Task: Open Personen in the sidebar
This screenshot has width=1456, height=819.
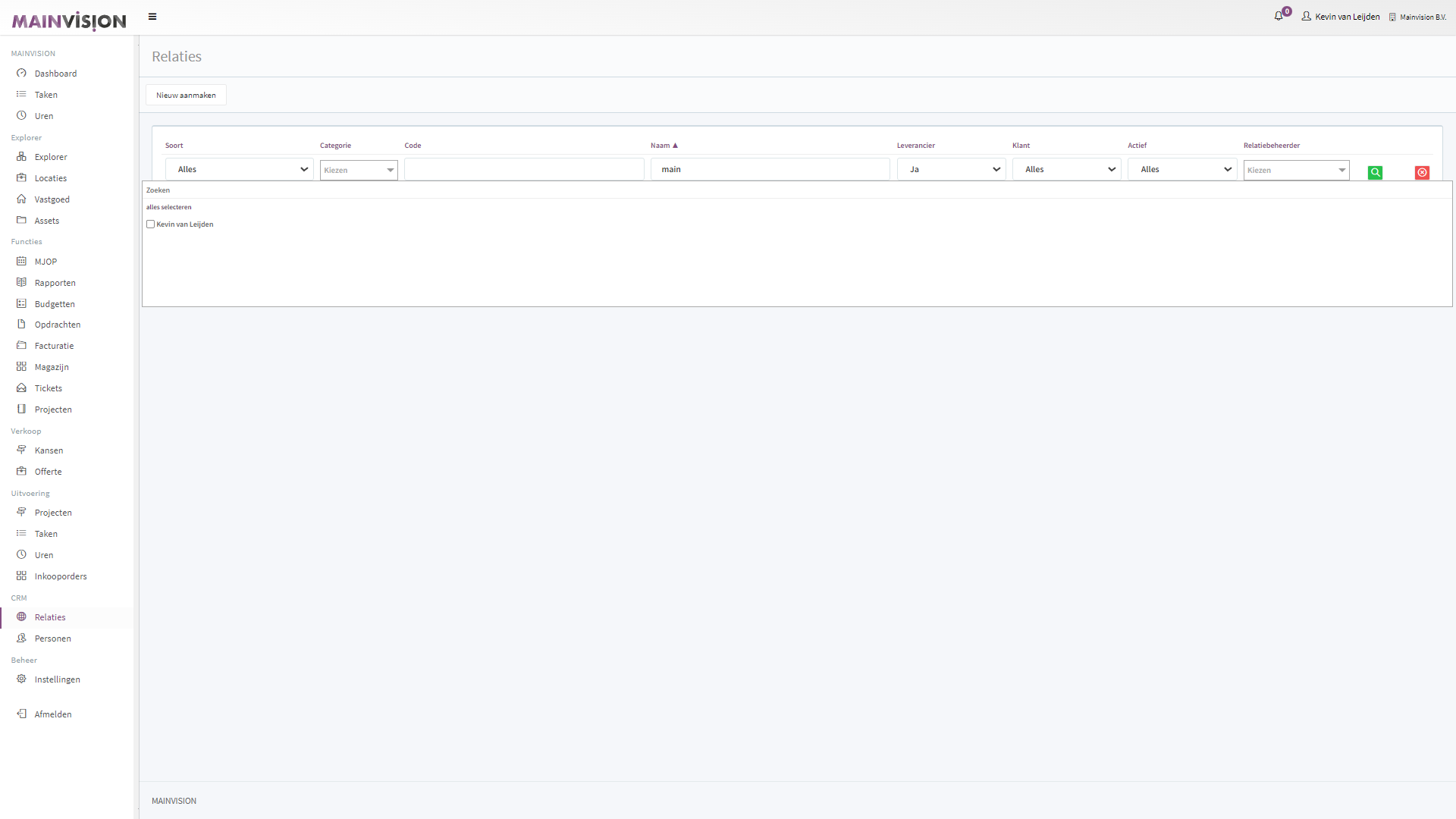Action: [x=52, y=639]
